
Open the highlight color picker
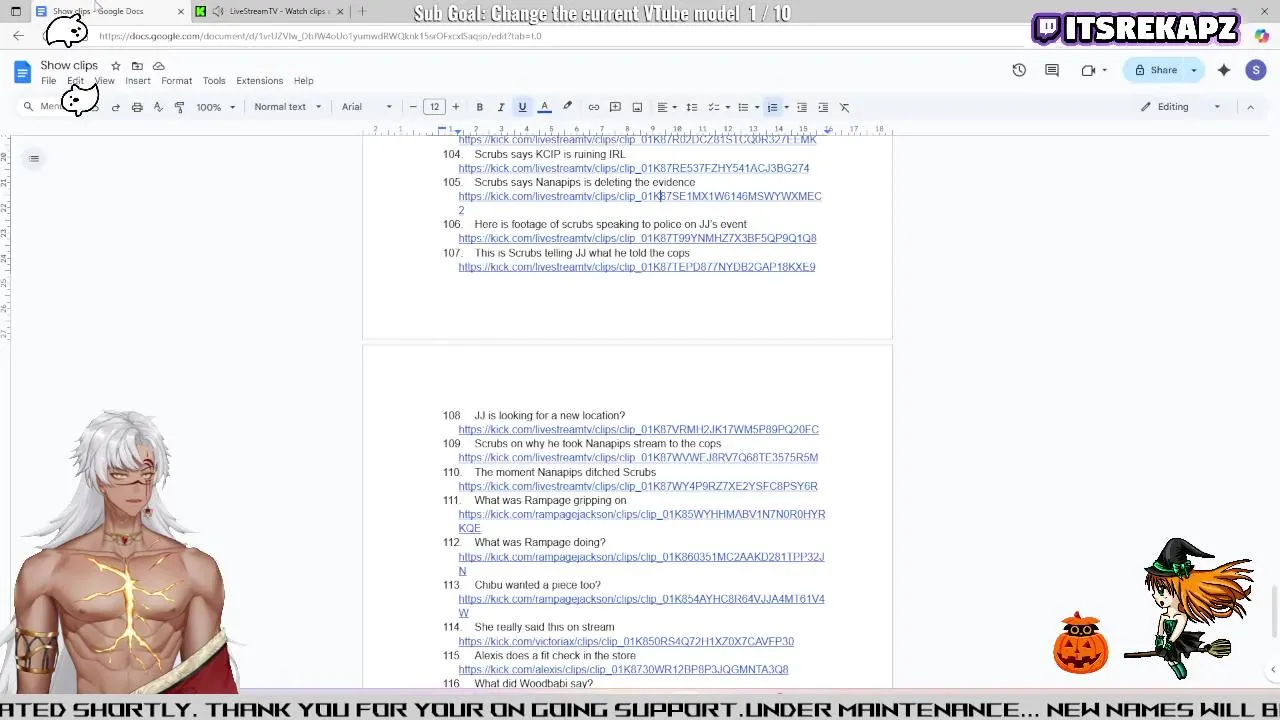tap(567, 107)
